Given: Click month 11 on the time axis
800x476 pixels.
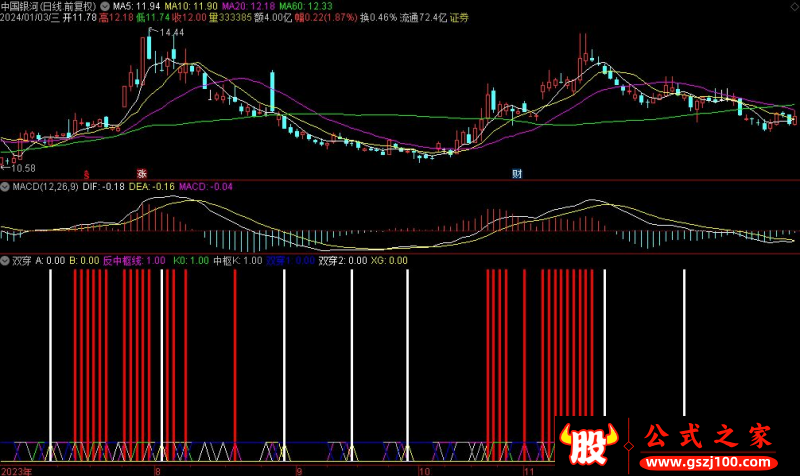Looking at the screenshot, I should point(529,469).
